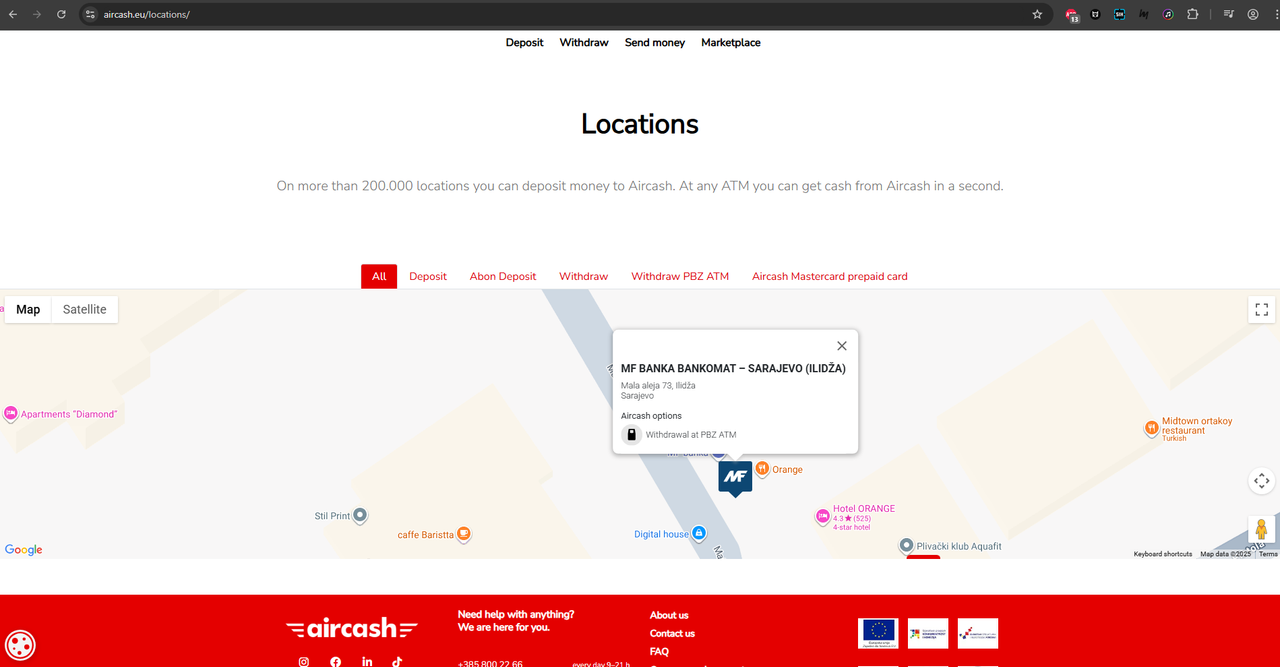Click the Plivački klub Aquafit pin
Image resolution: width=1280 pixels, height=667 pixels.
[906, 546]
